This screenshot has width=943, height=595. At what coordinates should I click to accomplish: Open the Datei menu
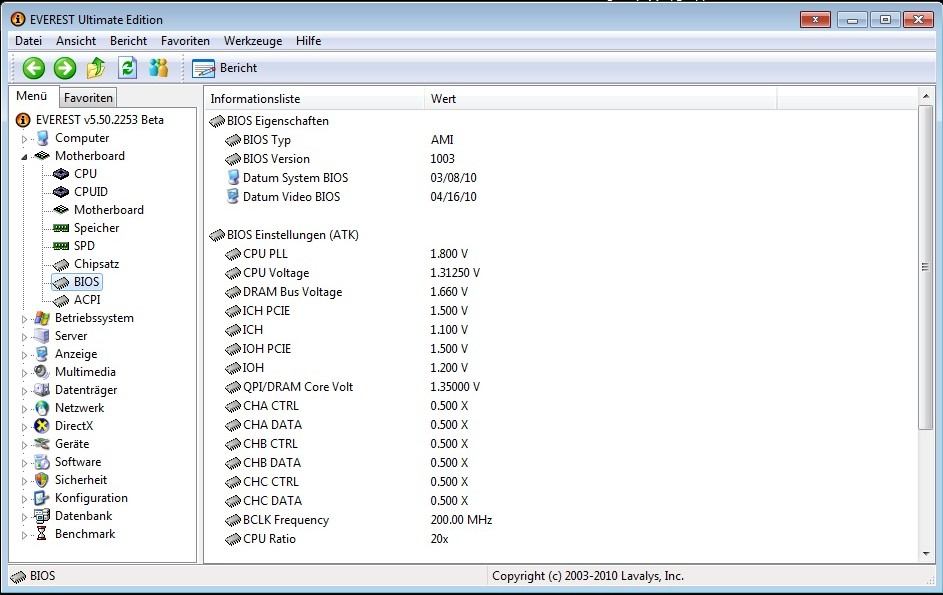[x=28, y=41]
